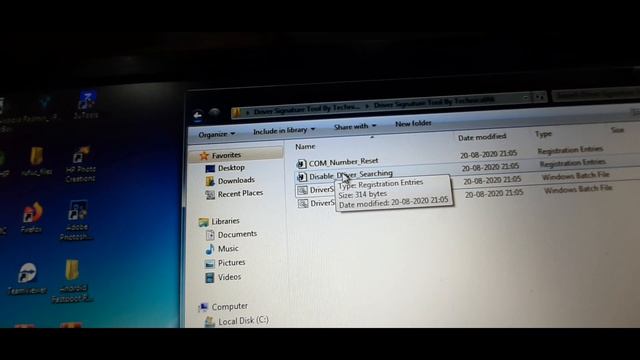The height and width of the screenshot is (360, 640).
Task: Open Downloads in the navigation pane
Action: [230, 180]
